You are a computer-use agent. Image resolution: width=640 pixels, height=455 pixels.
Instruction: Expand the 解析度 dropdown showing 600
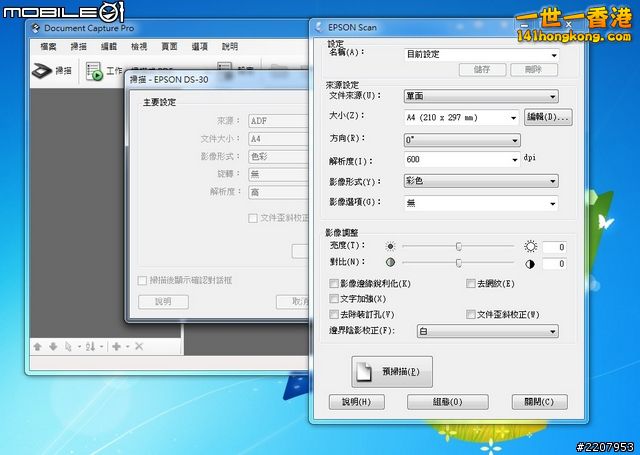click(x=461, y=160)
